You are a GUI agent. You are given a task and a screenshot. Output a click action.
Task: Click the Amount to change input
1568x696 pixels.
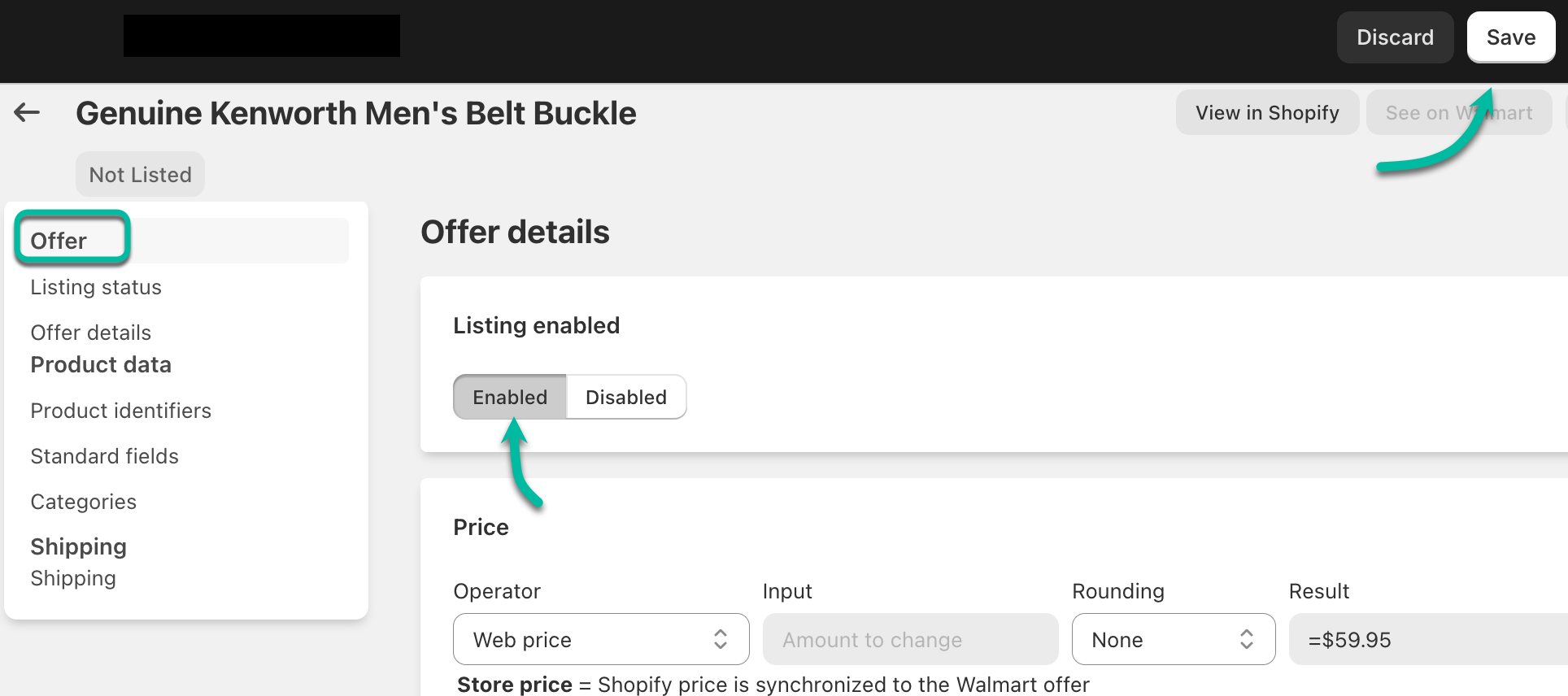click(910, 639)
